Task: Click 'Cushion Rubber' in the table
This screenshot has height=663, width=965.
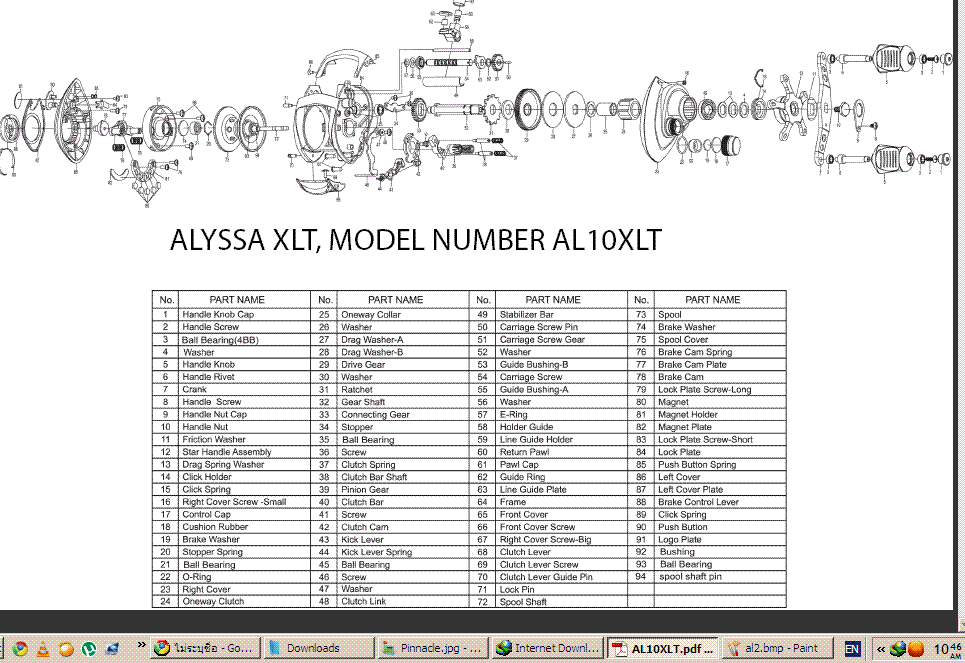Action: pyautogui.click(x=215, y=527)
